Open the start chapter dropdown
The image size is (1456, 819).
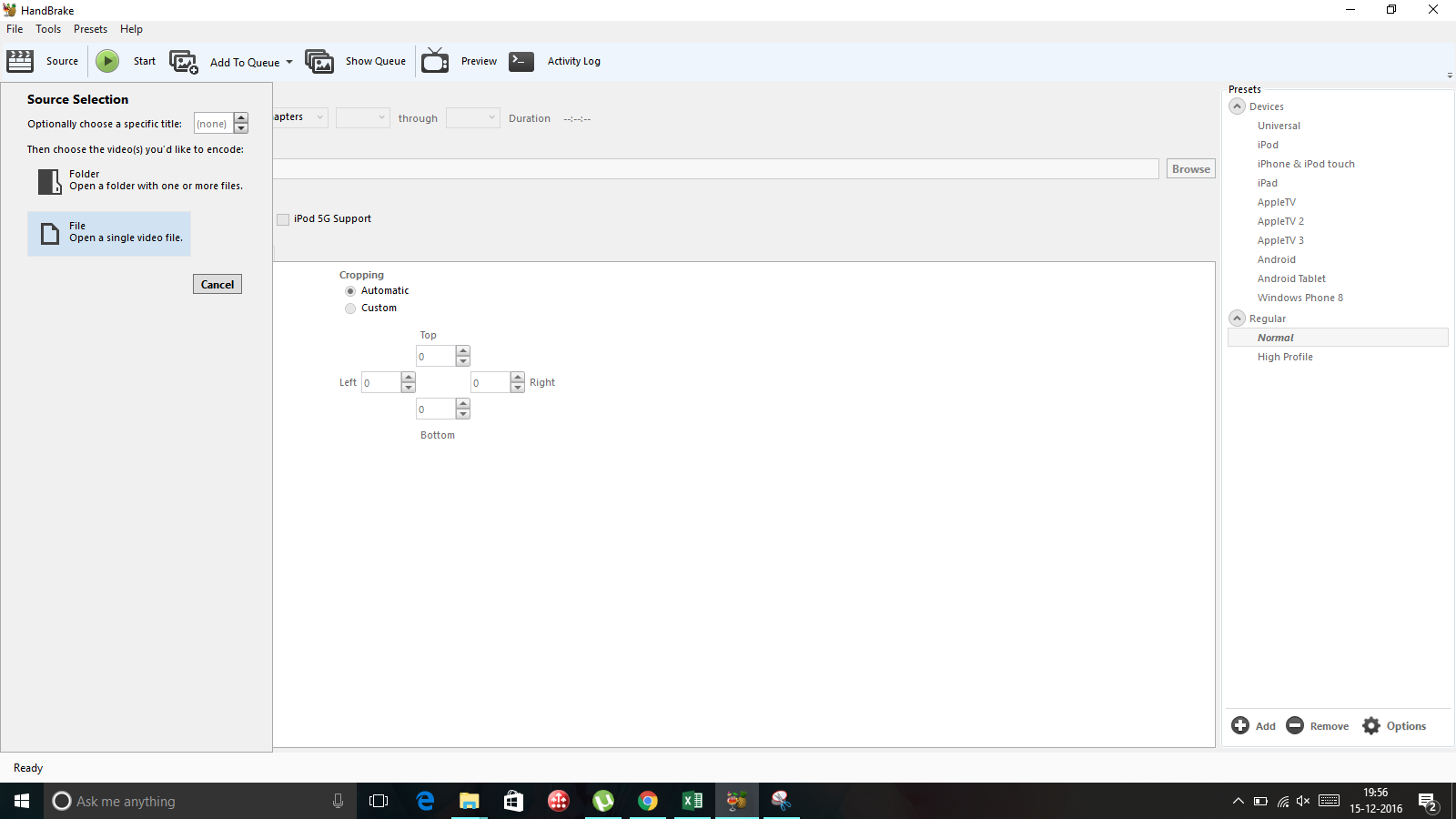tap(362, 117)
